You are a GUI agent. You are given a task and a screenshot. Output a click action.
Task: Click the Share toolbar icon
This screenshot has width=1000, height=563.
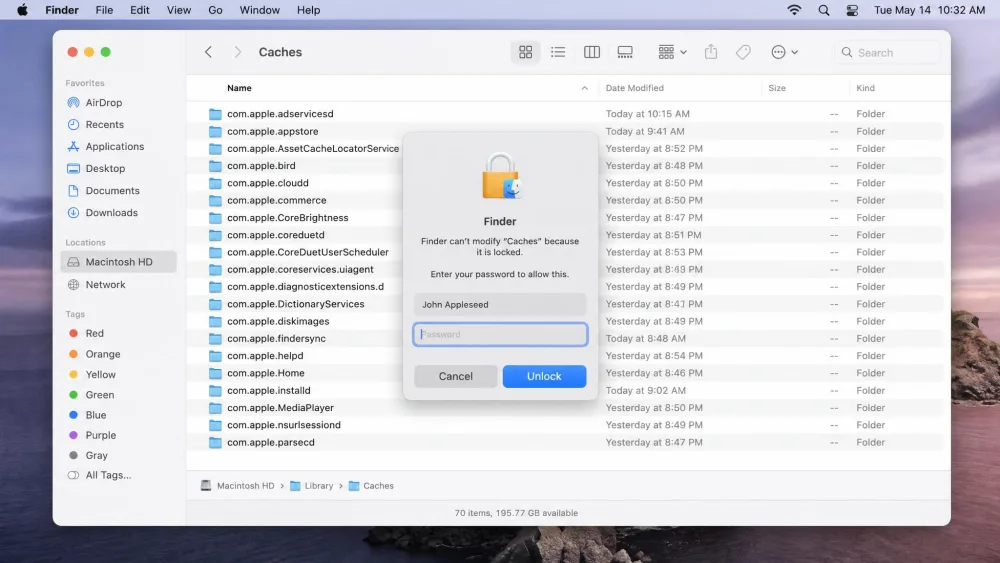point(710,52)
